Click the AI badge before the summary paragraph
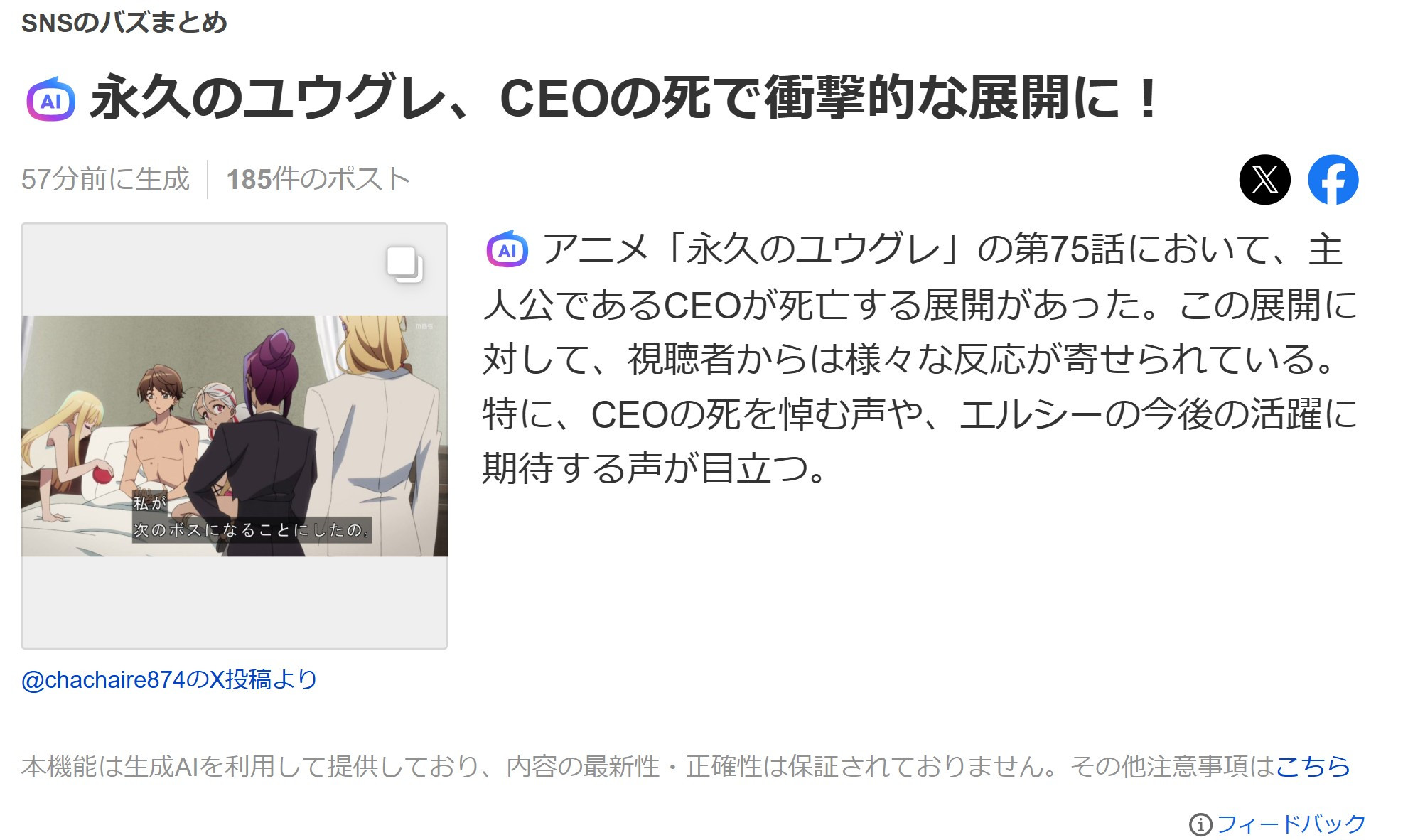 pyautogui.click(x=507, y=249)
